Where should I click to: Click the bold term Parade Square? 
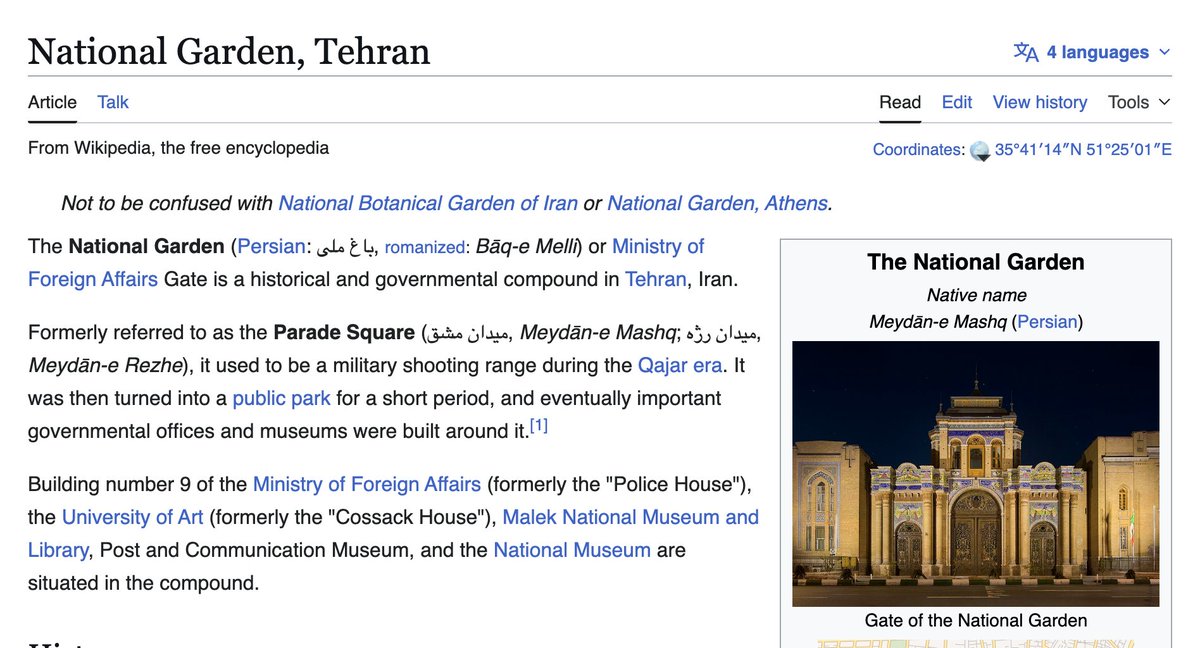pyautogui.click(x=344, y=332)
